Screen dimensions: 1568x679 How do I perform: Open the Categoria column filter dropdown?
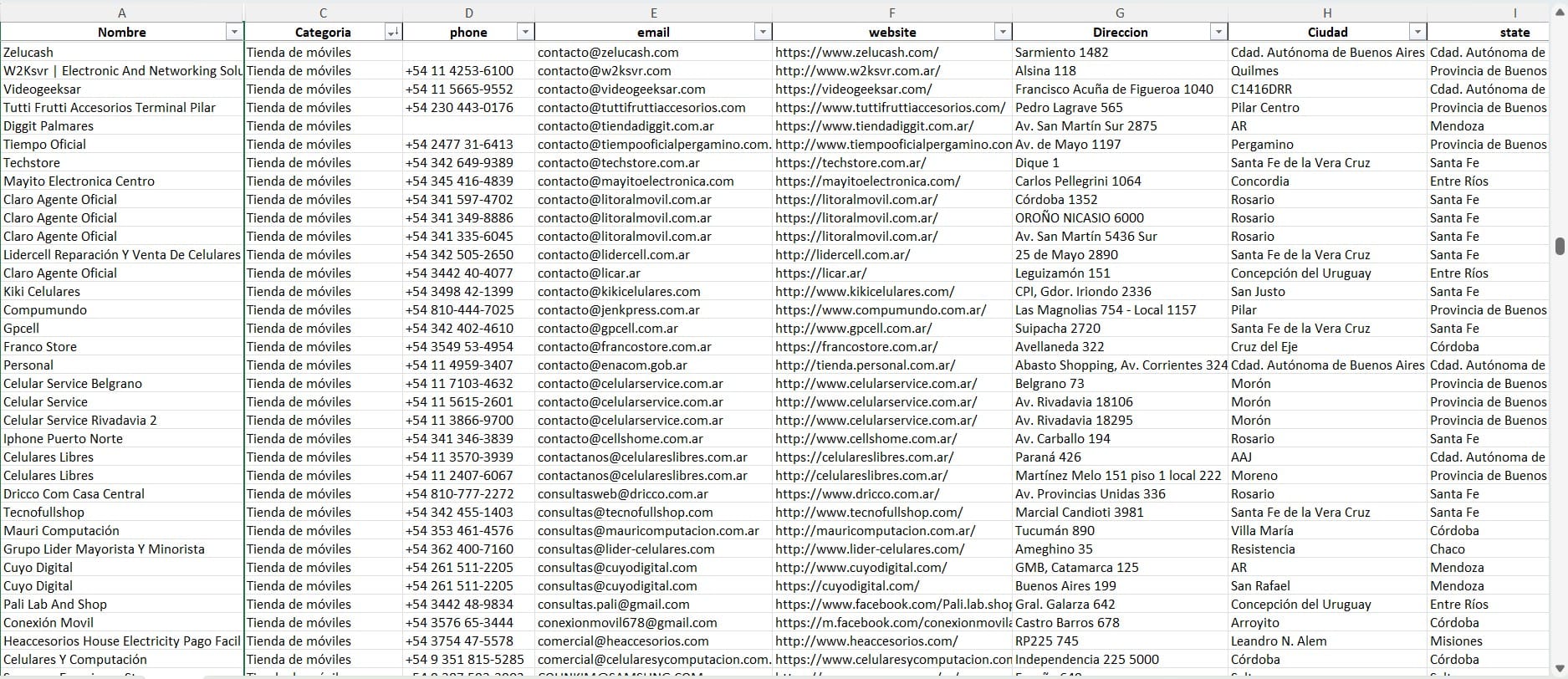(x=392, y=32)
